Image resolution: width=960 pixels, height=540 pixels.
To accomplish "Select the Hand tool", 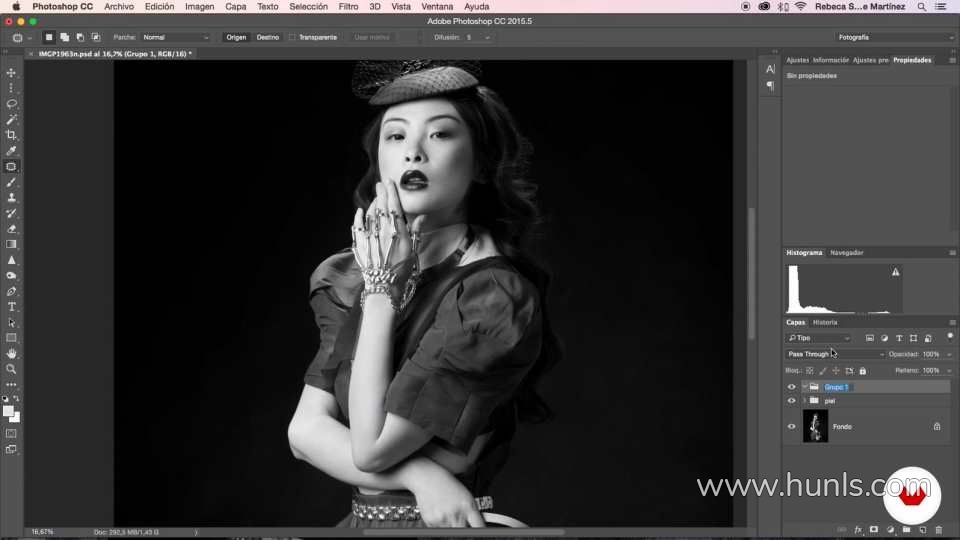I will click(x=11, y=354).
